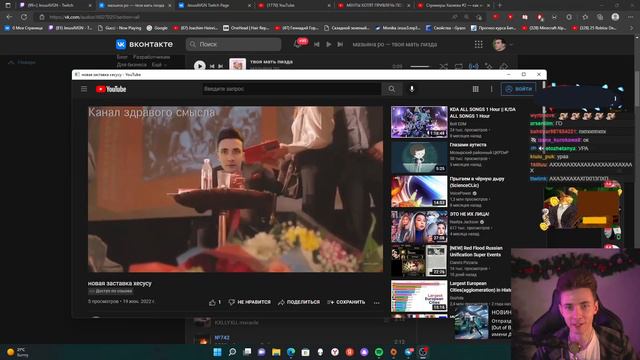
Task: Toggle repeat in VK audio player
Action: (459, 66)
